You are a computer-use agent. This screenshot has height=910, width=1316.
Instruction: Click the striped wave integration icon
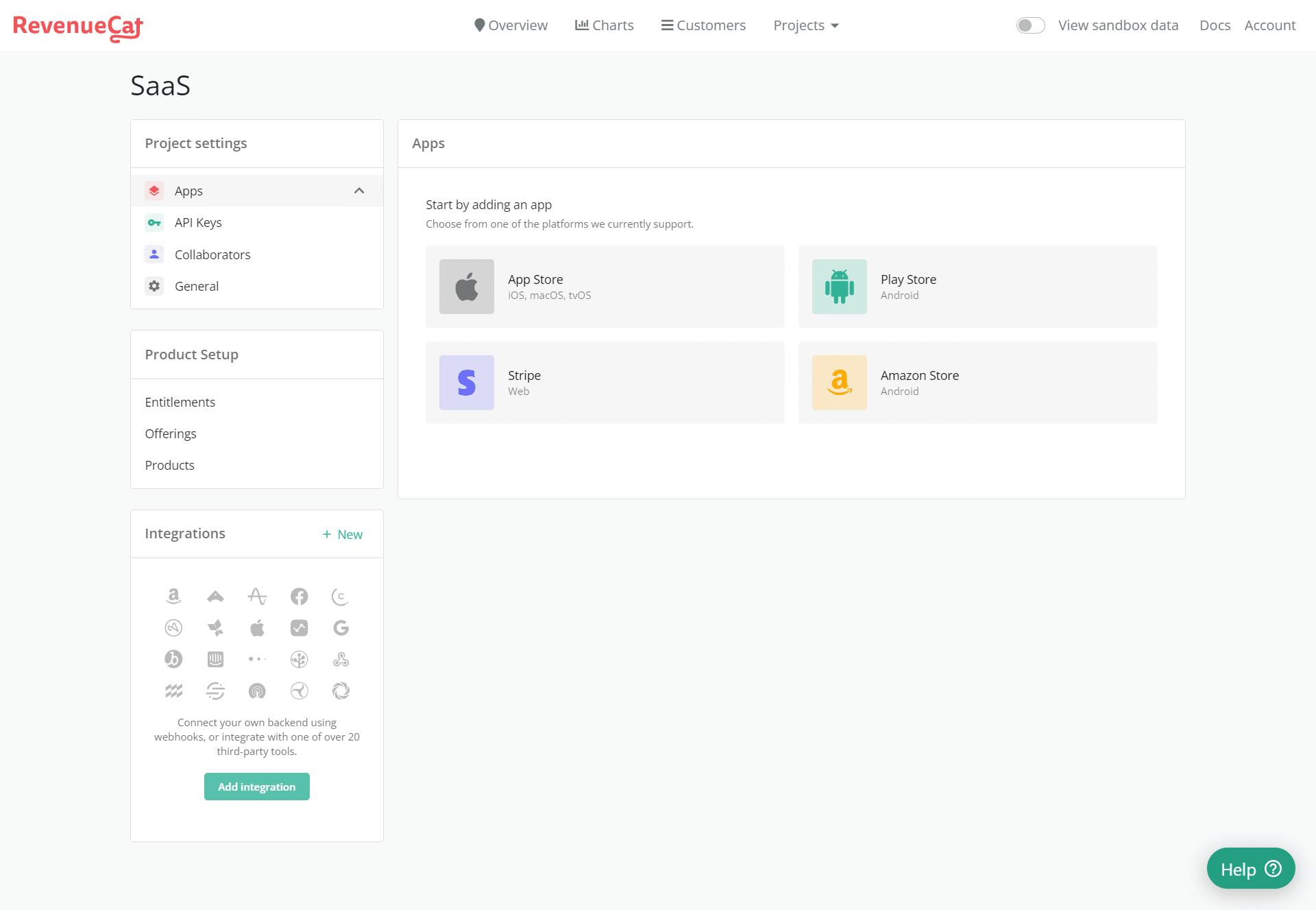(x=173, y=691)
